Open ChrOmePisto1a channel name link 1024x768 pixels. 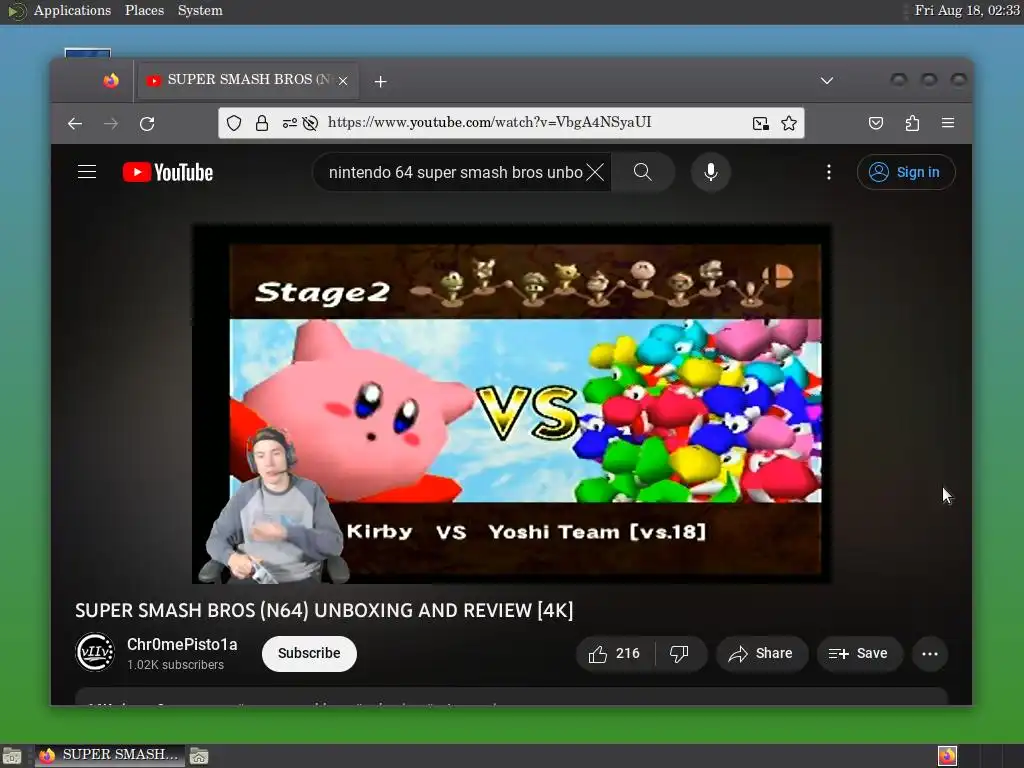coord(182,645)
